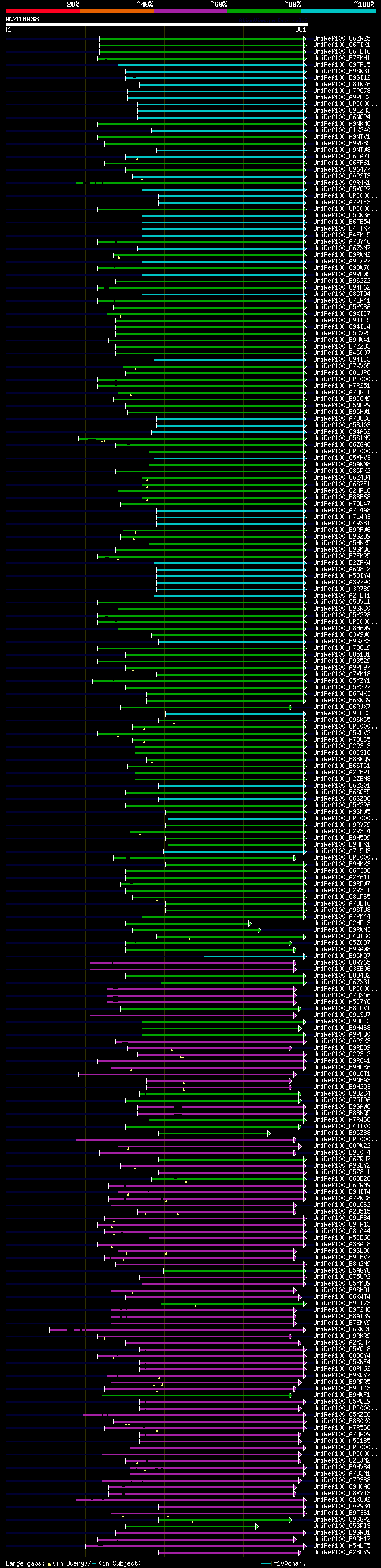Follow the UniRef100_Q5XUV2 link

(342, 733)
